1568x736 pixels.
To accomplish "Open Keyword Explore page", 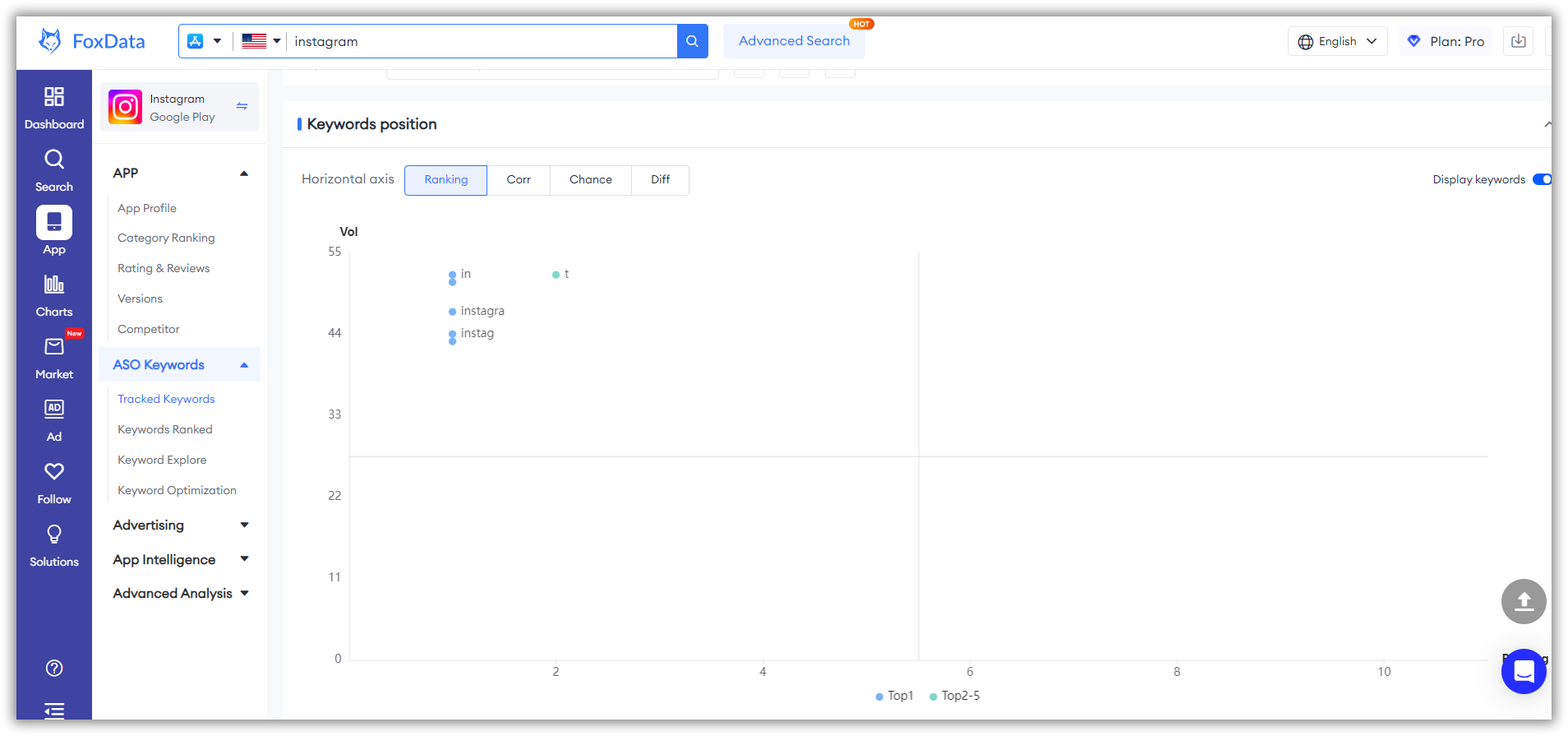I will click(162, 460).
